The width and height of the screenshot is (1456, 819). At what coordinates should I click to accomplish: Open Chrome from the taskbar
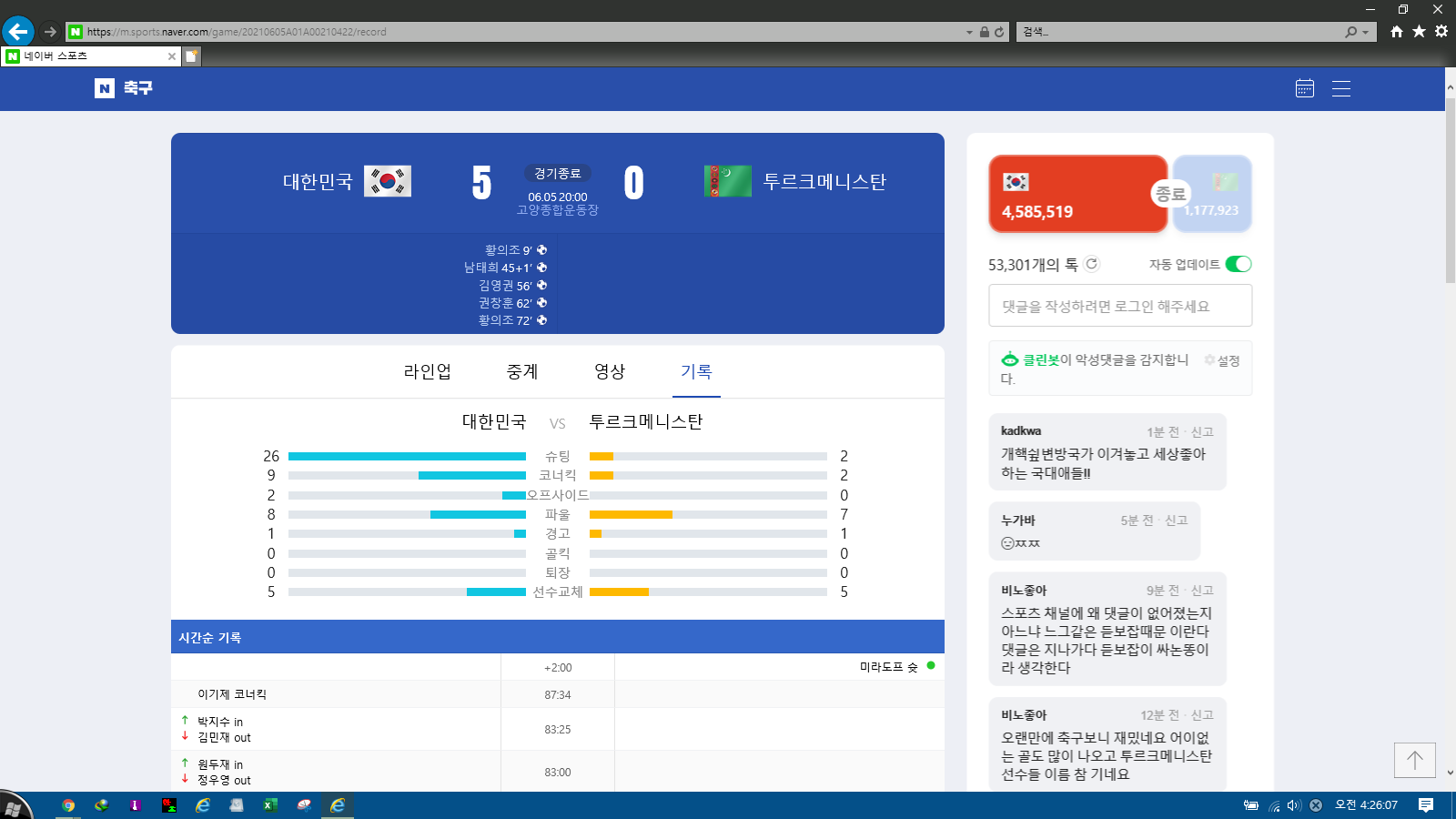point(68,805)
